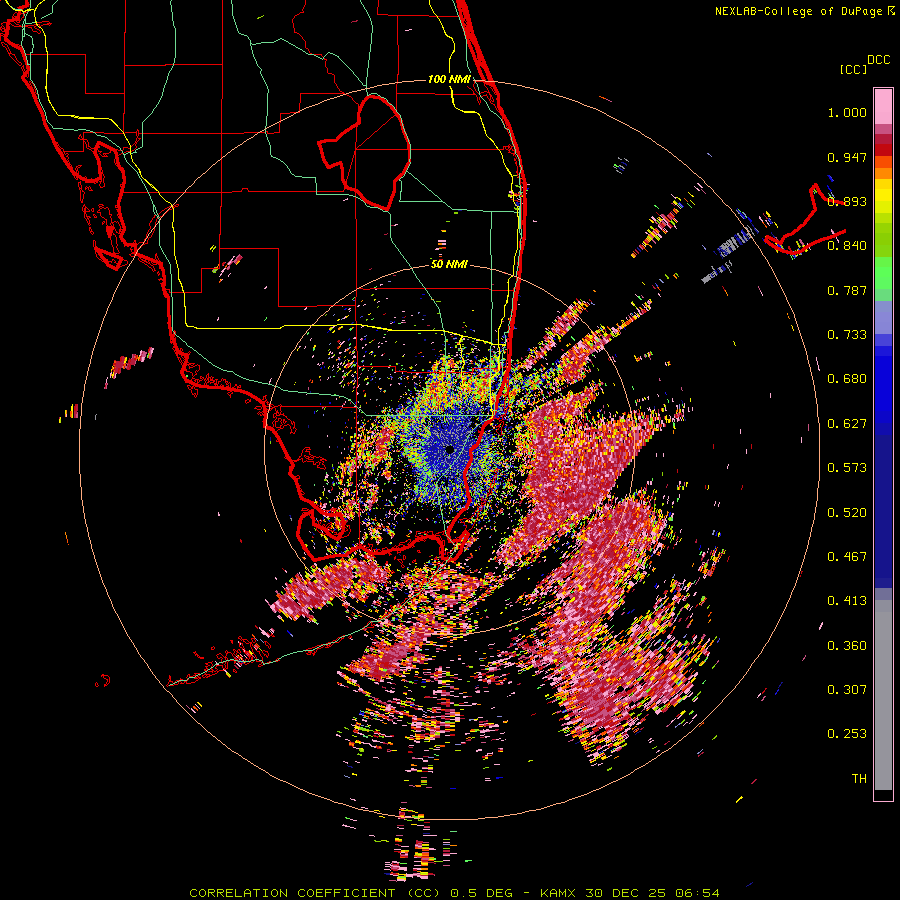Click the 0.467 value on the color scale
Viewport: 900px width, 900px height.
pos(847,557)
